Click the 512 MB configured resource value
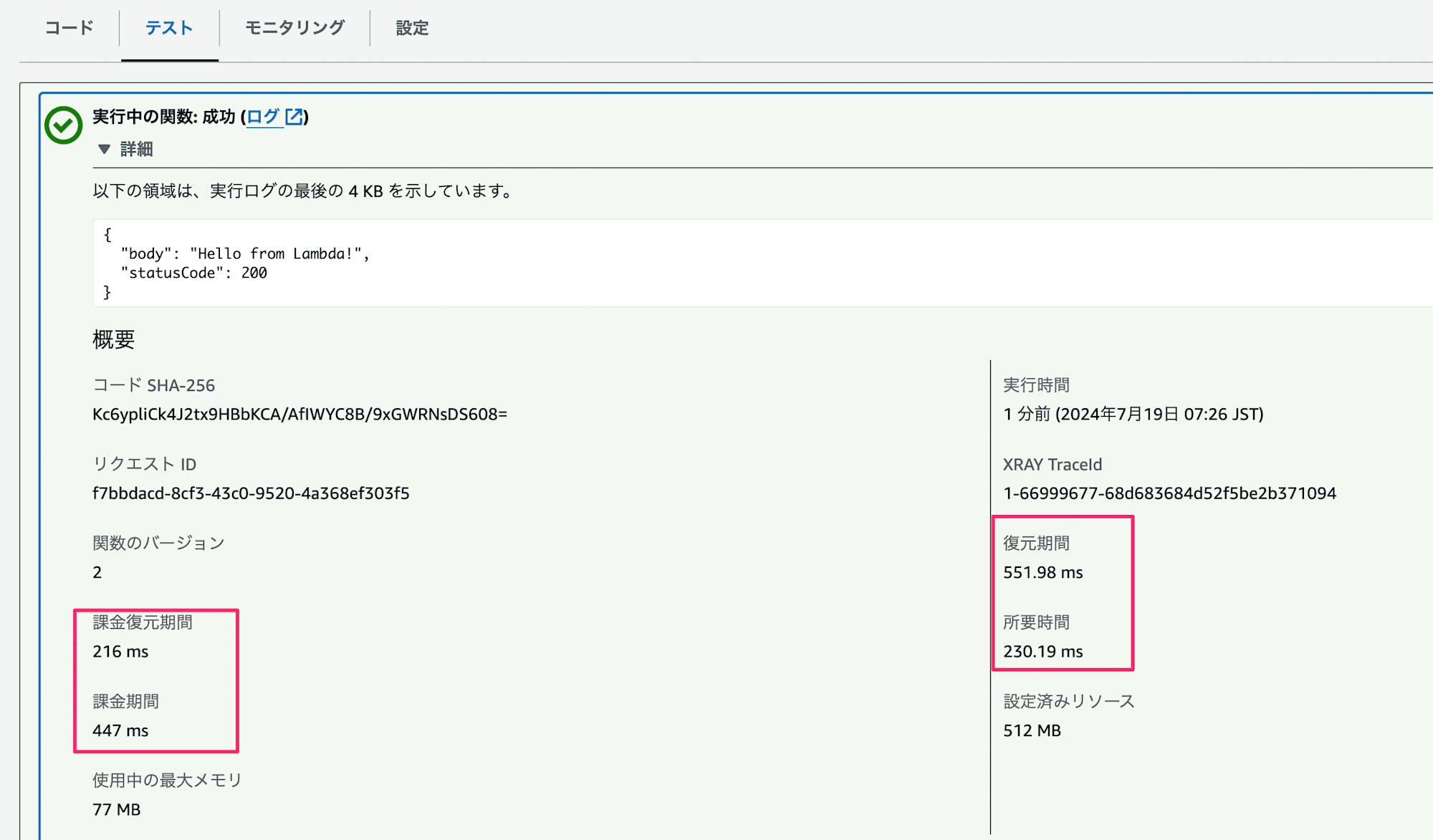The height and width of the screenshot is (840, 1433). (x=1032, y=730)
